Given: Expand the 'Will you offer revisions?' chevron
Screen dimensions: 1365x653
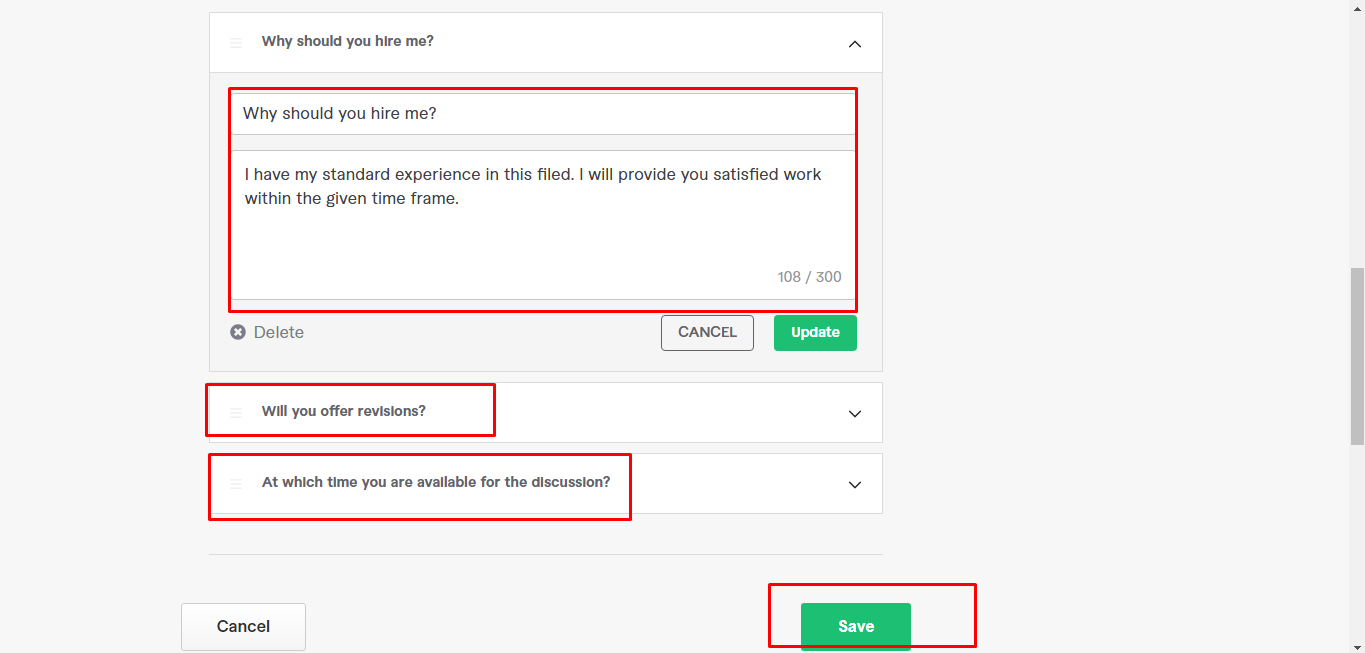Looking at the screenshot, I should [x=854, y=413].
